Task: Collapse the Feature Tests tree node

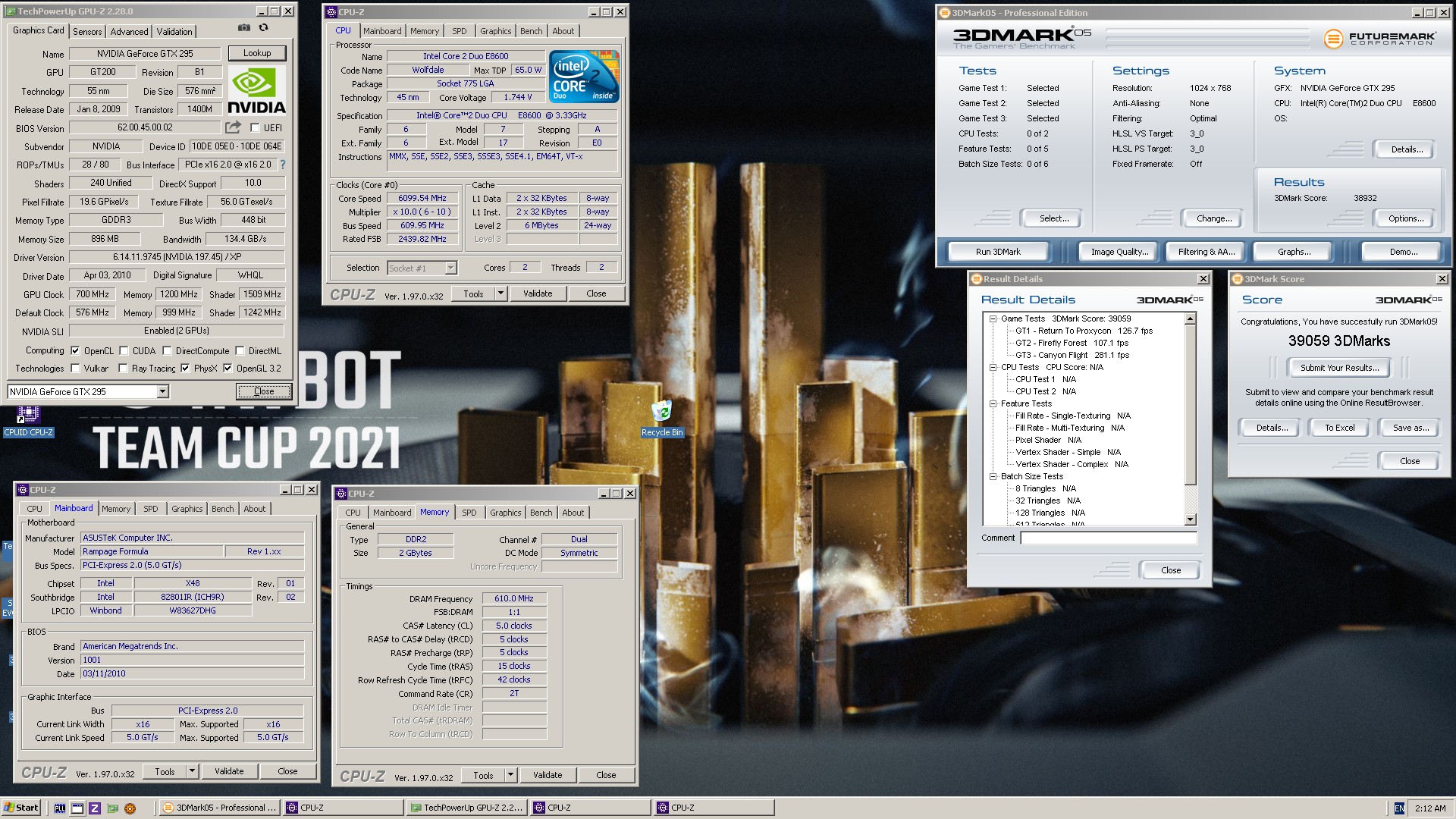Action: (993, 403)
